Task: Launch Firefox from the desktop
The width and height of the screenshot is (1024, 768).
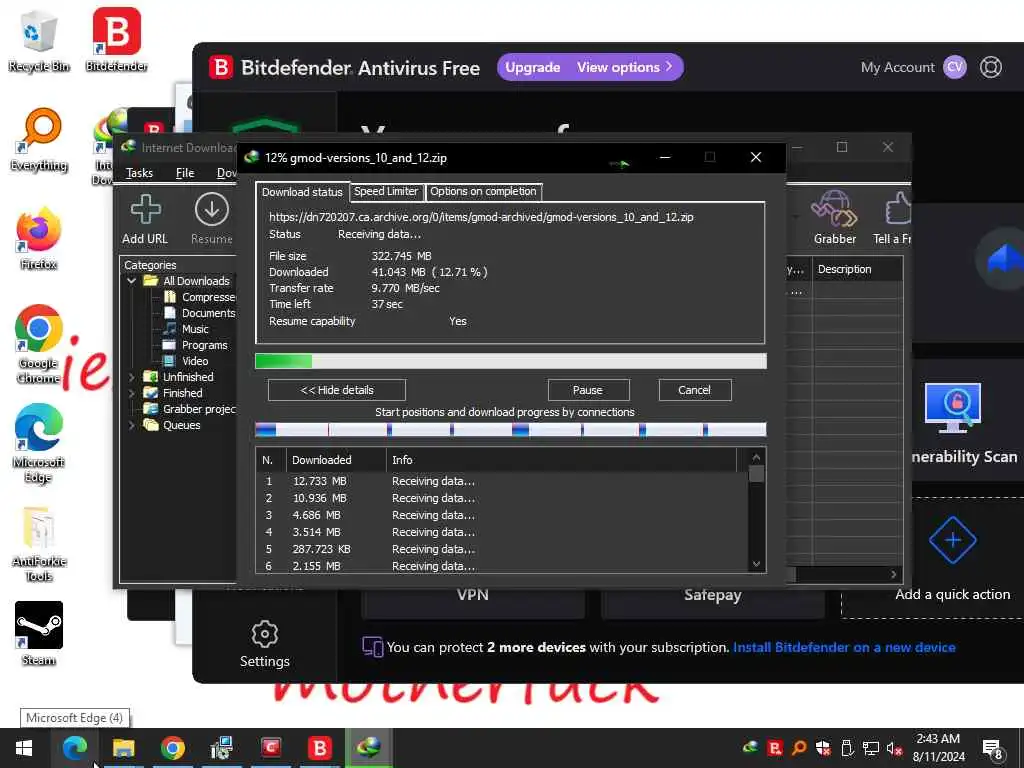Action: [39, 238]
